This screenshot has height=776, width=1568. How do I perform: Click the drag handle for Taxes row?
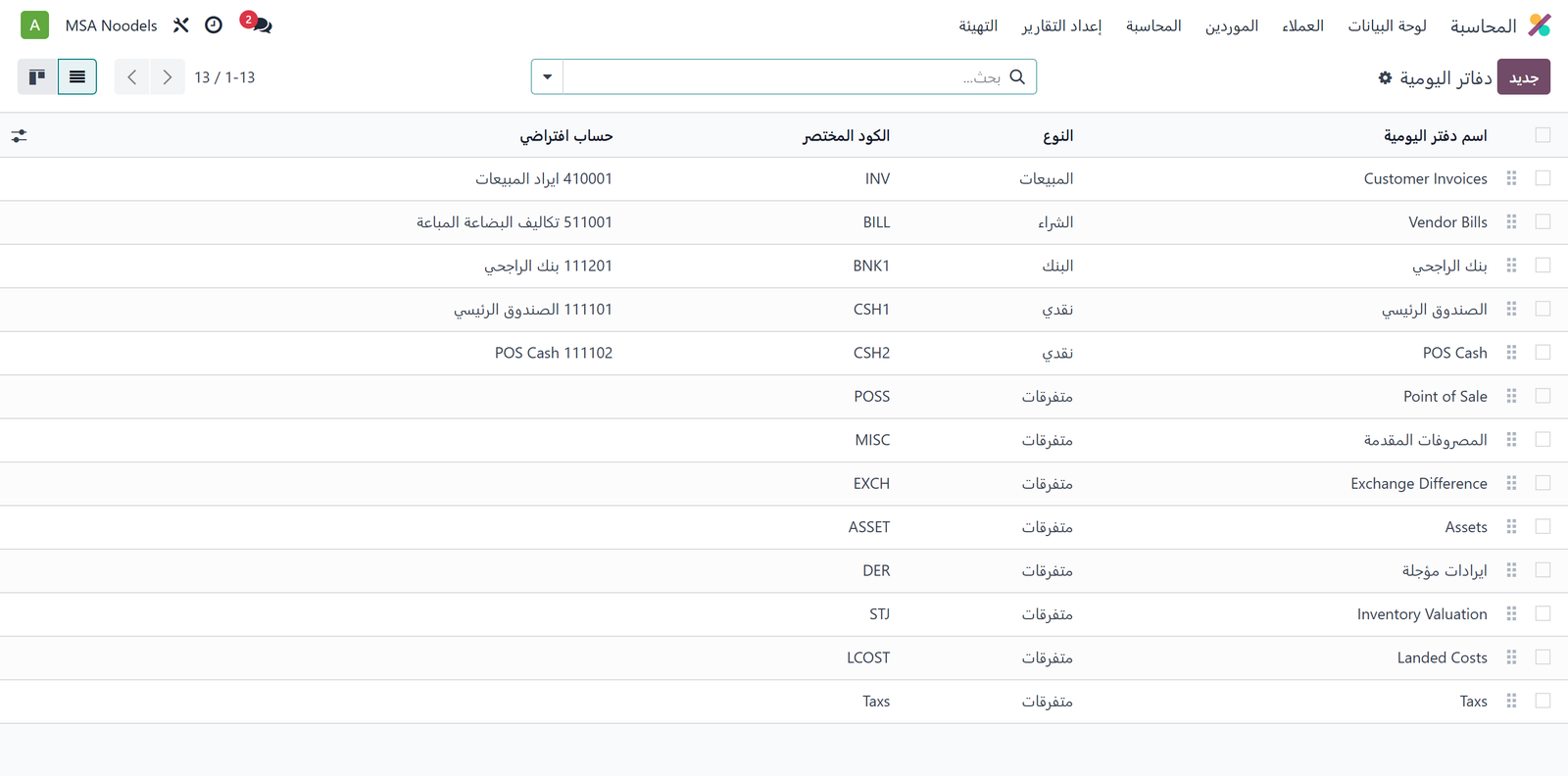click(1511, 702)
